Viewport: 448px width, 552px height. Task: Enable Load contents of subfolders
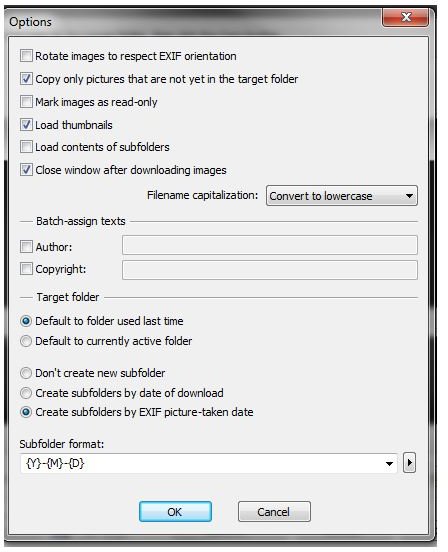coord(26,147)
